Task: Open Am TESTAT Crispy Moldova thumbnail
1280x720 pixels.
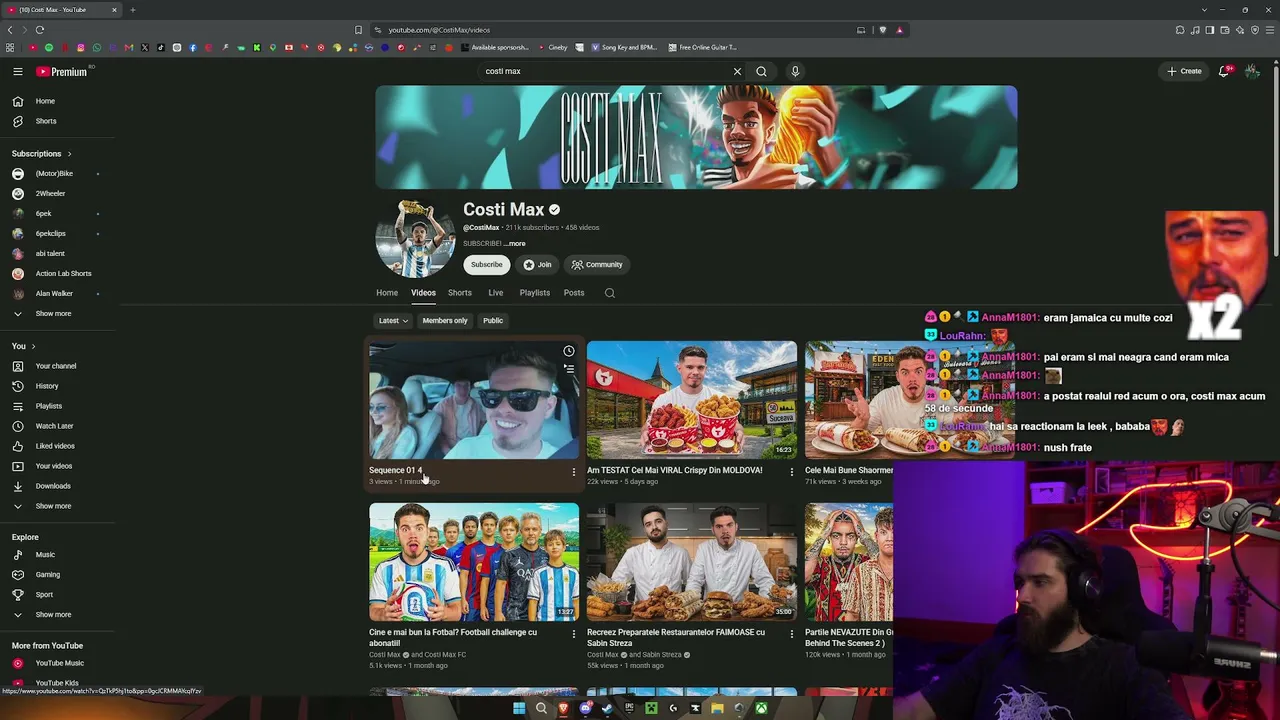Action: 692,400
